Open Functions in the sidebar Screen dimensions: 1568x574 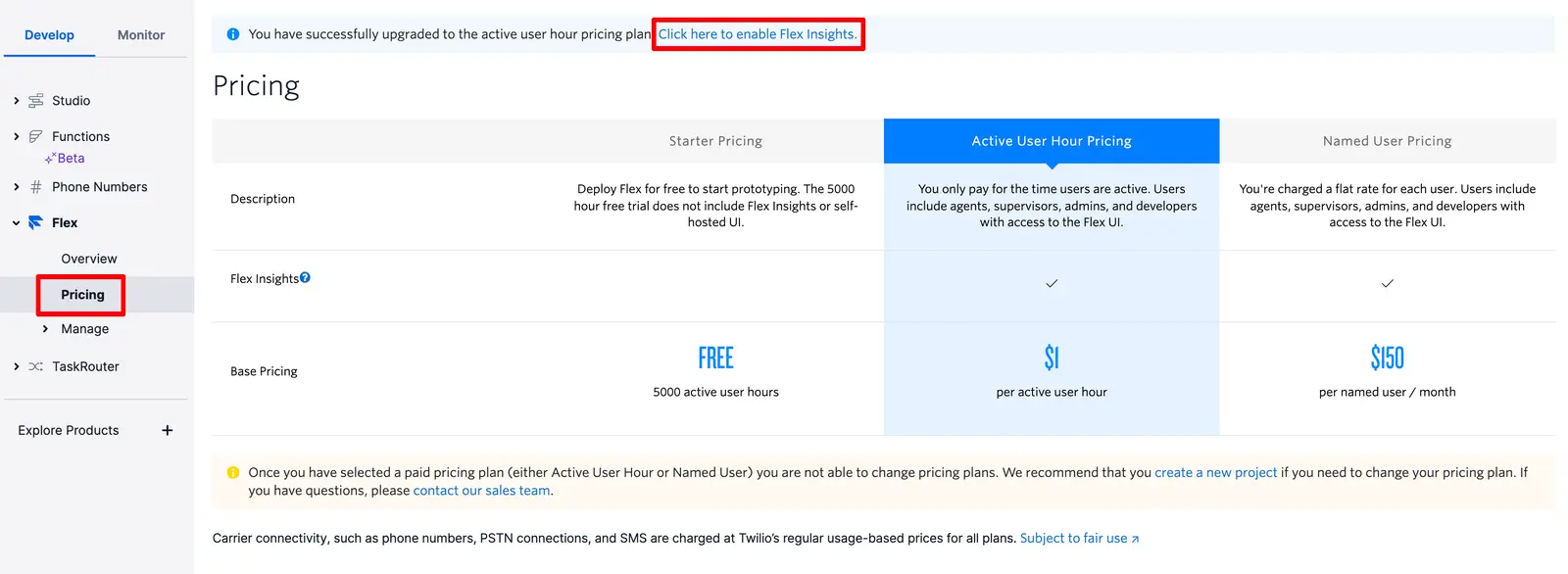(x=80, y=136)
